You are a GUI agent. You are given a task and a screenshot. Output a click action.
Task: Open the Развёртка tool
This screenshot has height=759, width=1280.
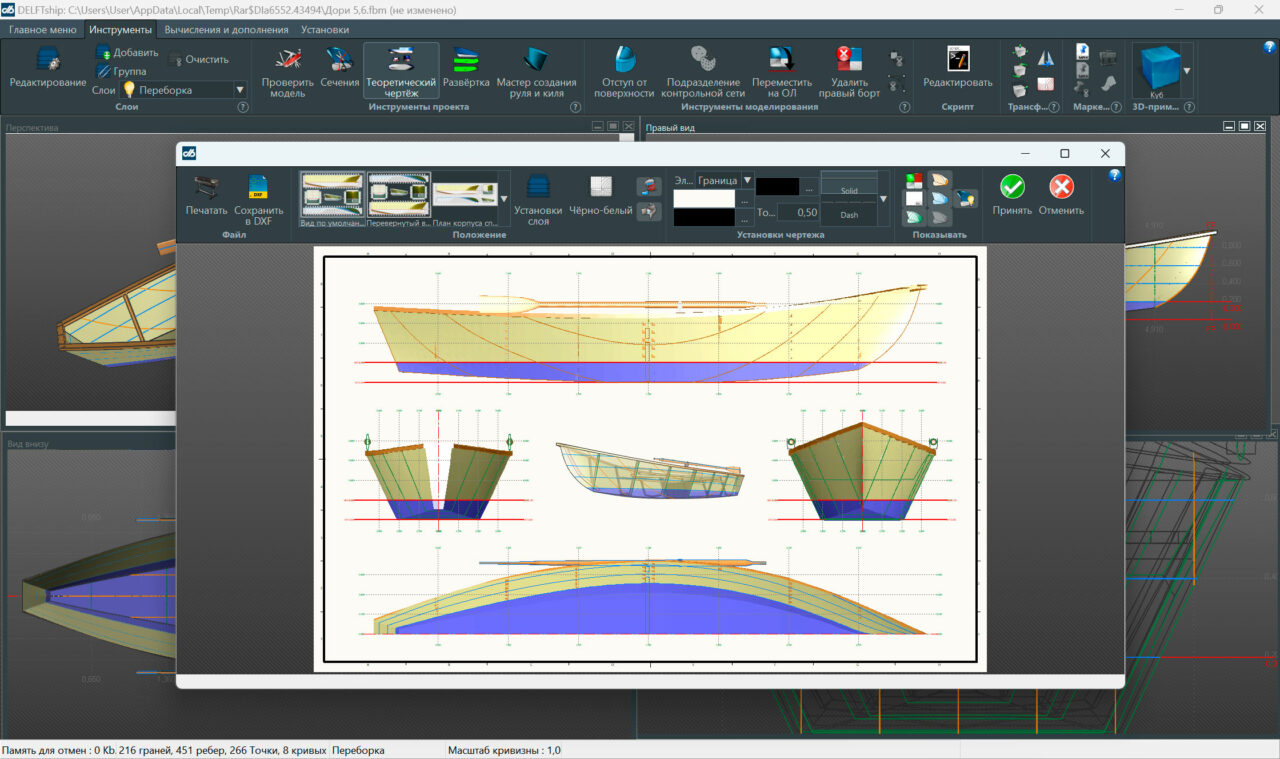(466, 67)
